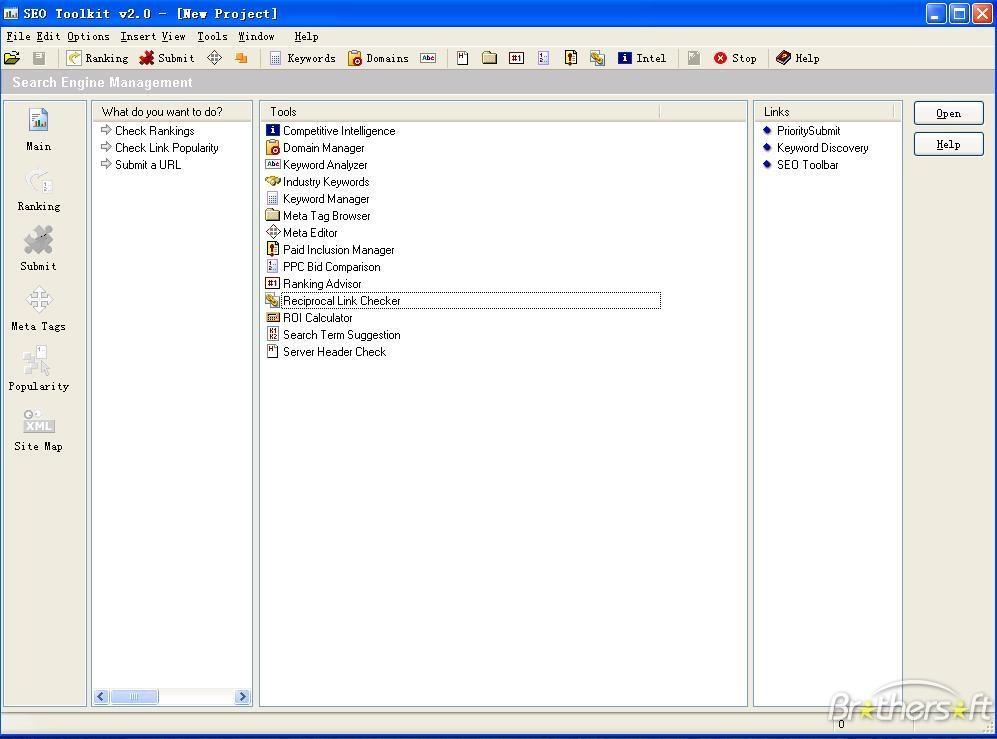Select the Submit puzzle sidebar icon
This screenshot has width=997, height=739.
click(39, 249)
